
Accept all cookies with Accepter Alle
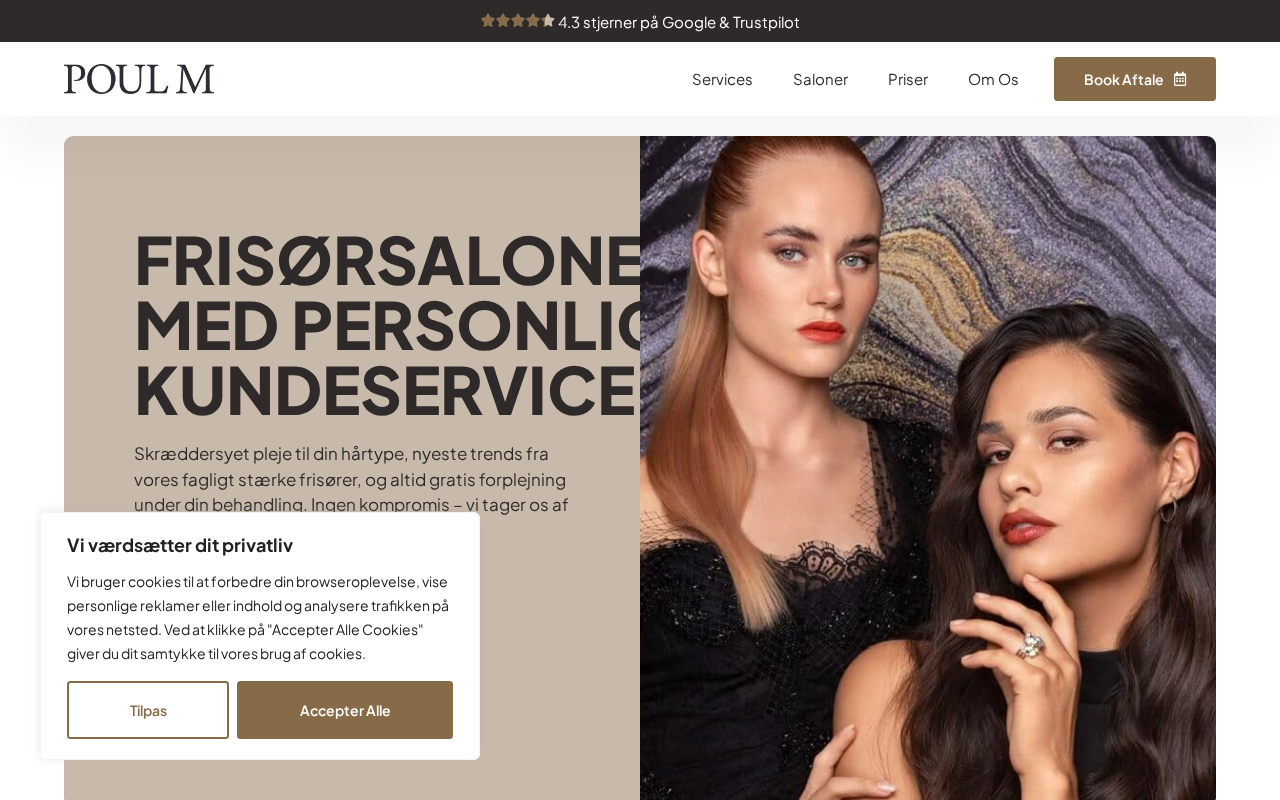point(345,710)
